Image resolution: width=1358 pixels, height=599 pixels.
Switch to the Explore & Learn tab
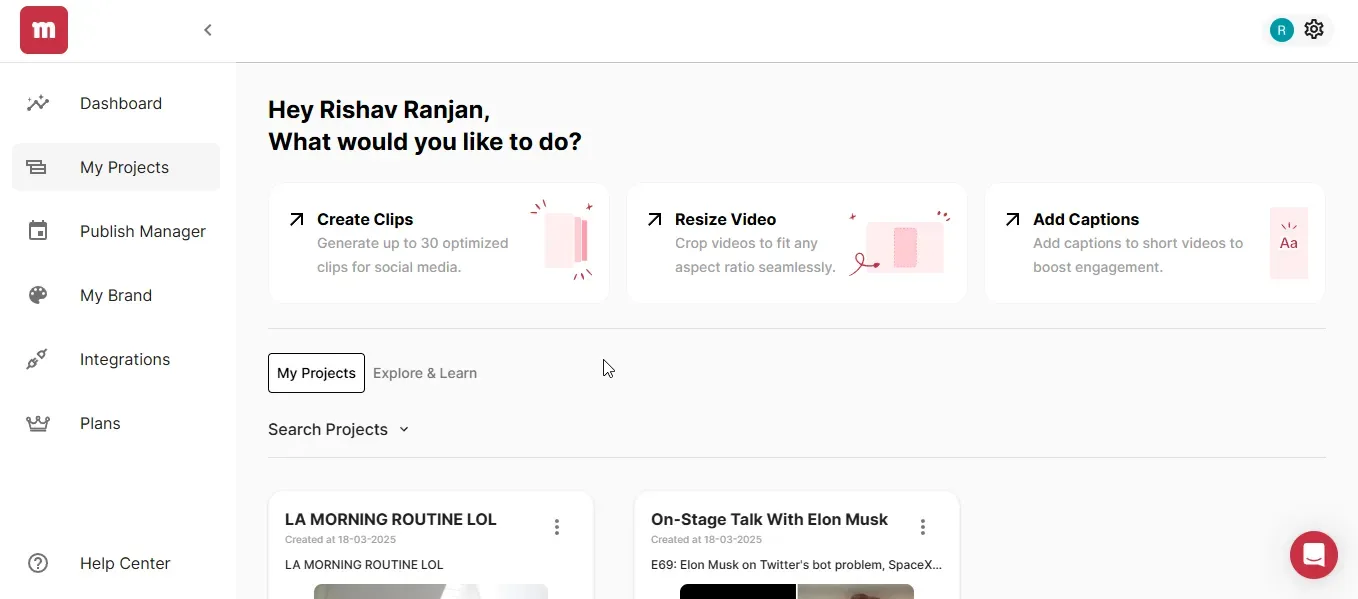coord(425,373)
